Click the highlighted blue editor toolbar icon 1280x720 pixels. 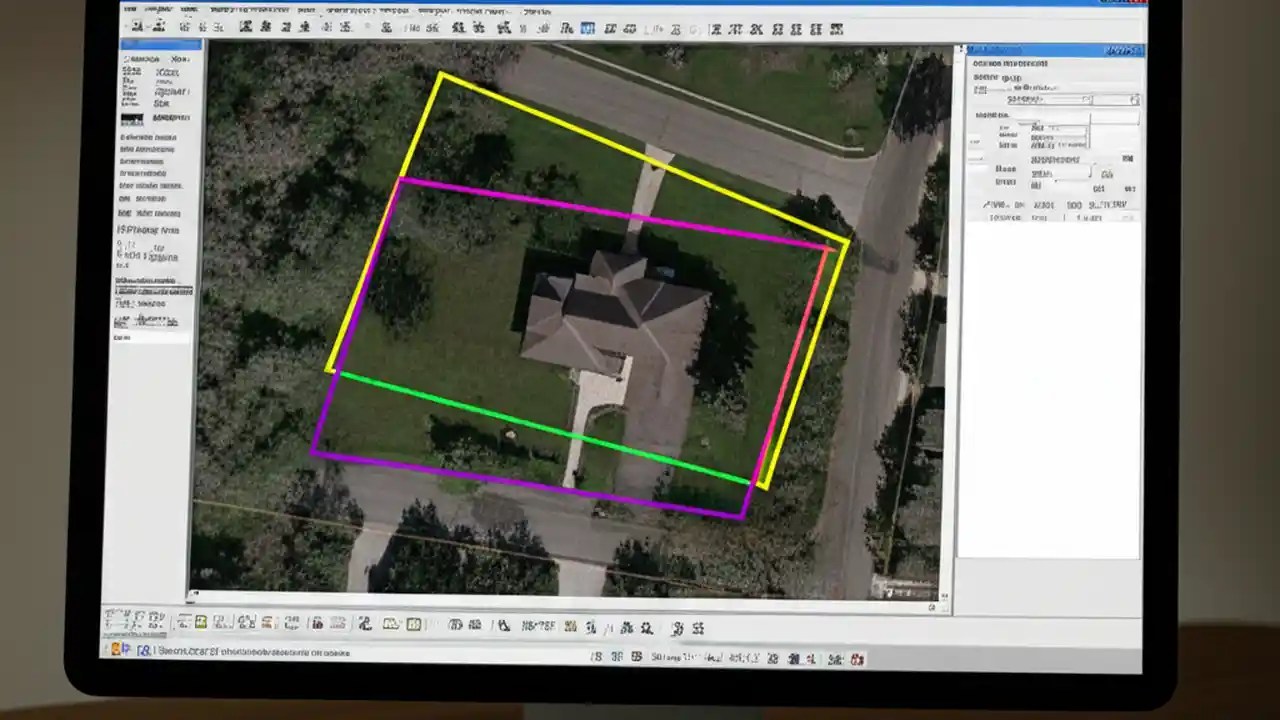588,28
